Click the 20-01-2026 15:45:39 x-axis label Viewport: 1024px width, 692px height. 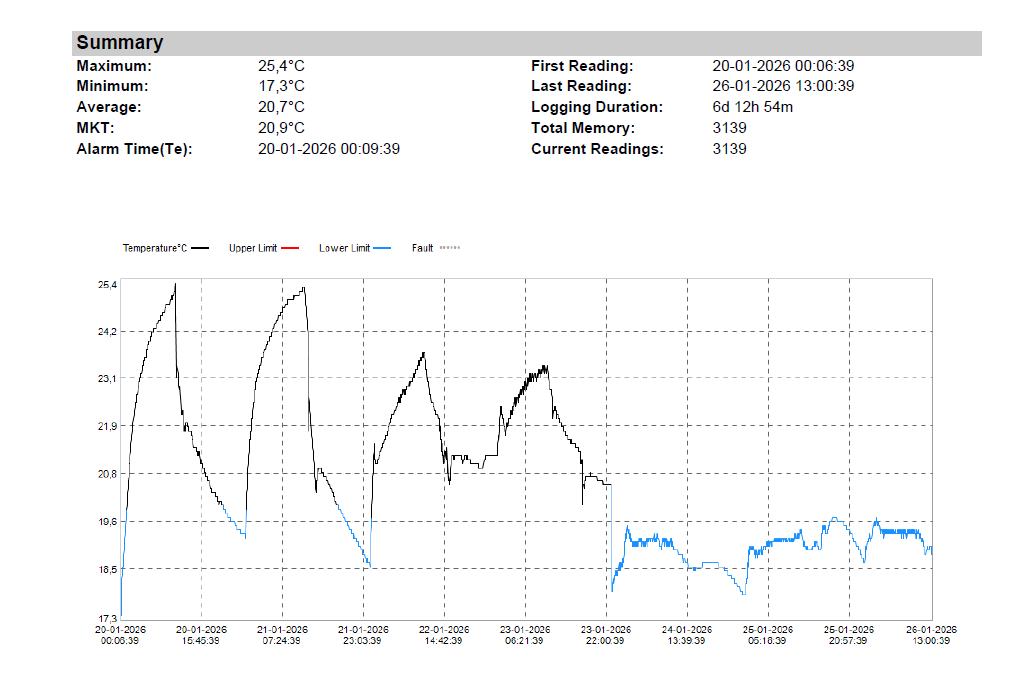[x=202, y=635]
